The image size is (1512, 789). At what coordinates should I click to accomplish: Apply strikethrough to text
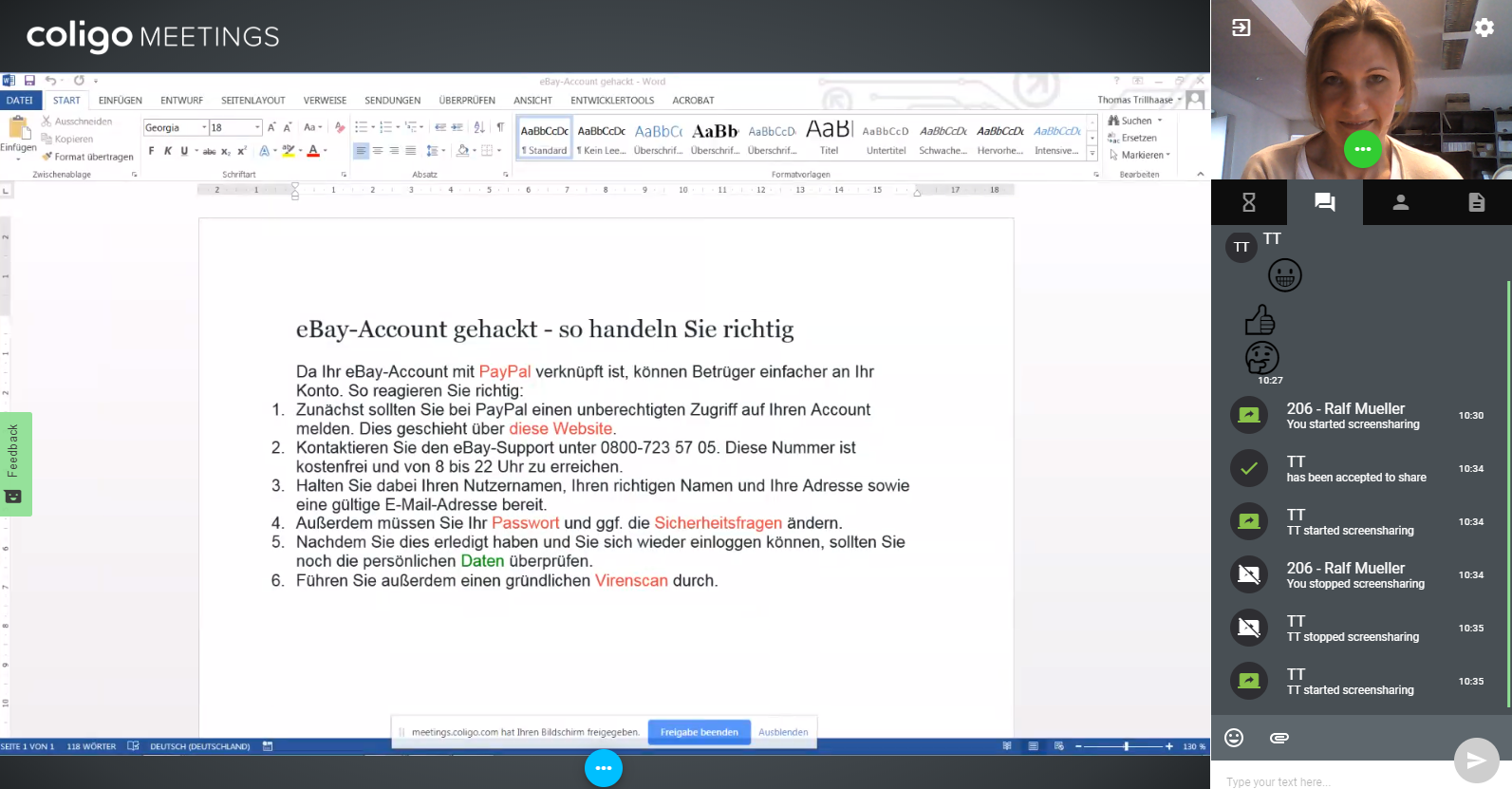(x=209, y=151)
